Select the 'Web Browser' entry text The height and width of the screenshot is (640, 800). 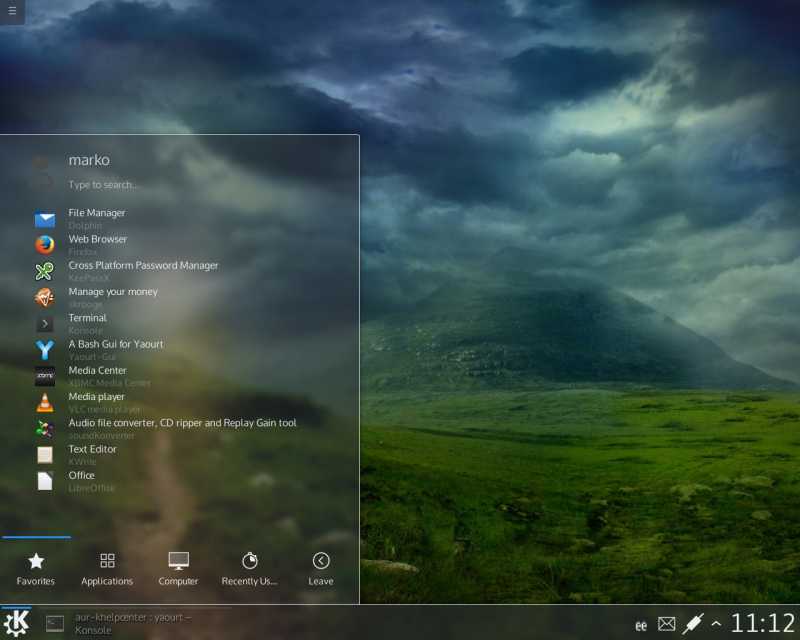pos(97,239)
